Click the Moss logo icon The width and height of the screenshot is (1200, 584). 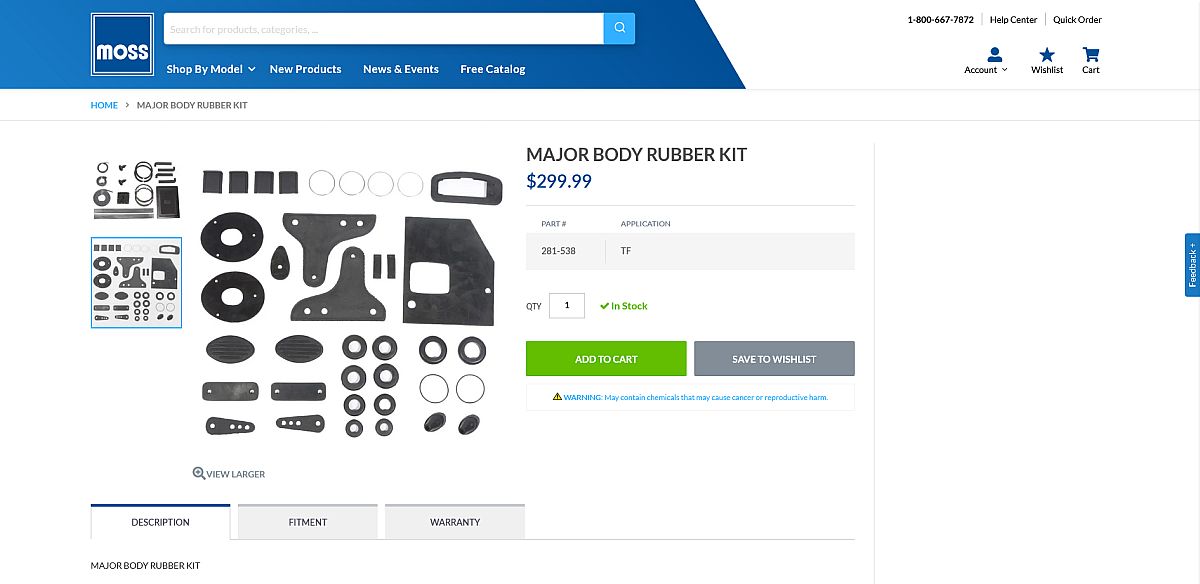pos(122,45)
